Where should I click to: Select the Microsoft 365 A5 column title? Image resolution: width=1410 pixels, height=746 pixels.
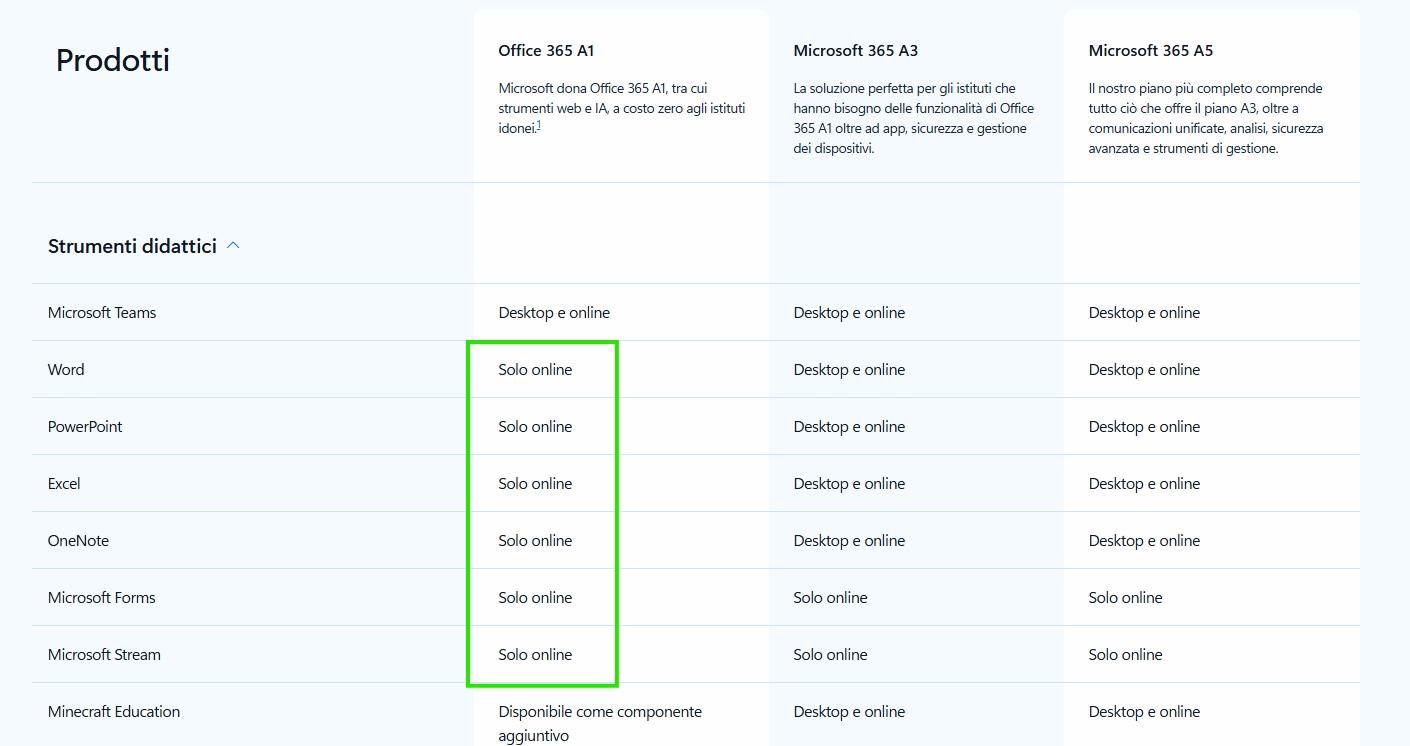click(x=1151, y=50)
